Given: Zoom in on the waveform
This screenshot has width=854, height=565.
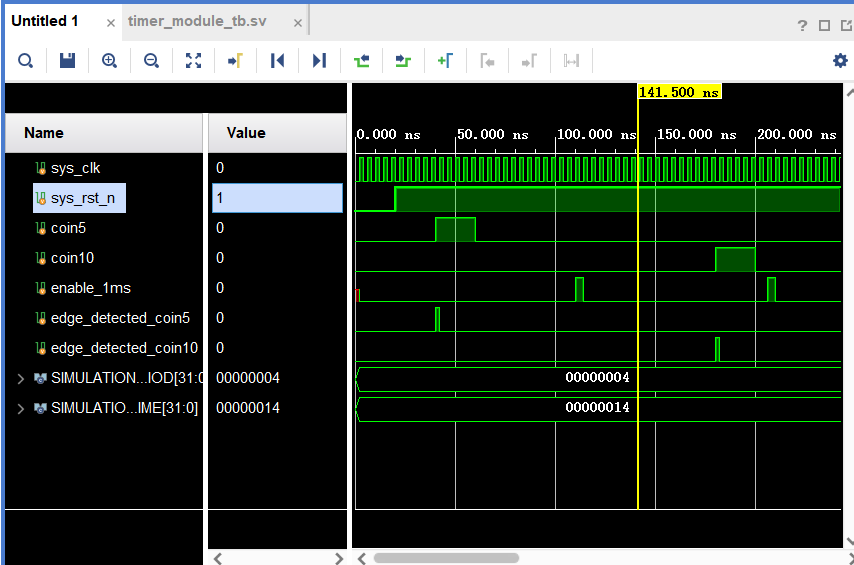Looking at the screenshot, I should pyautogui.click(x=109, y=61).
